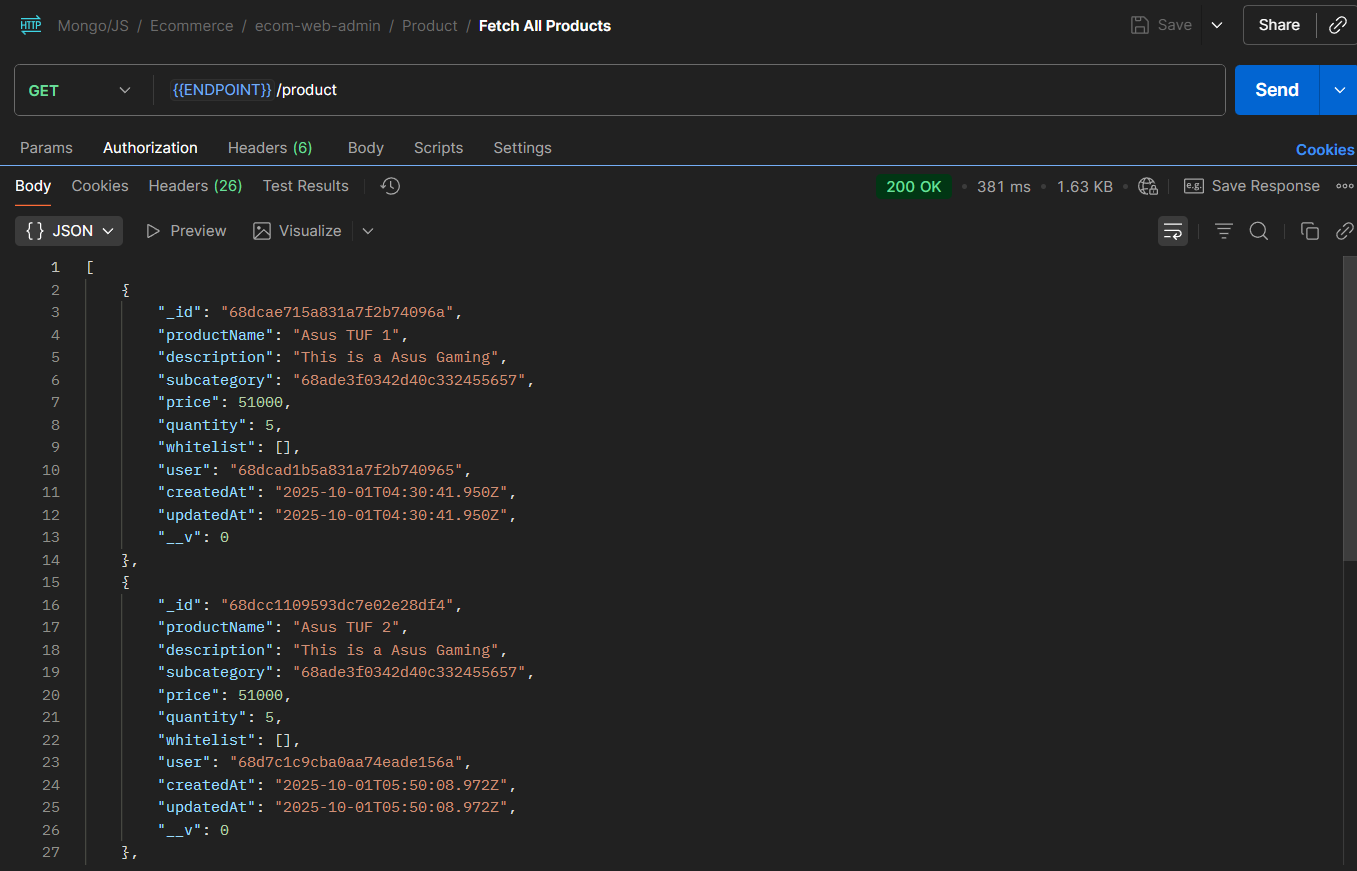This screenshot has height=871, width=1357.
Task: Filter the response using the filter icon
Action: 1223,231
